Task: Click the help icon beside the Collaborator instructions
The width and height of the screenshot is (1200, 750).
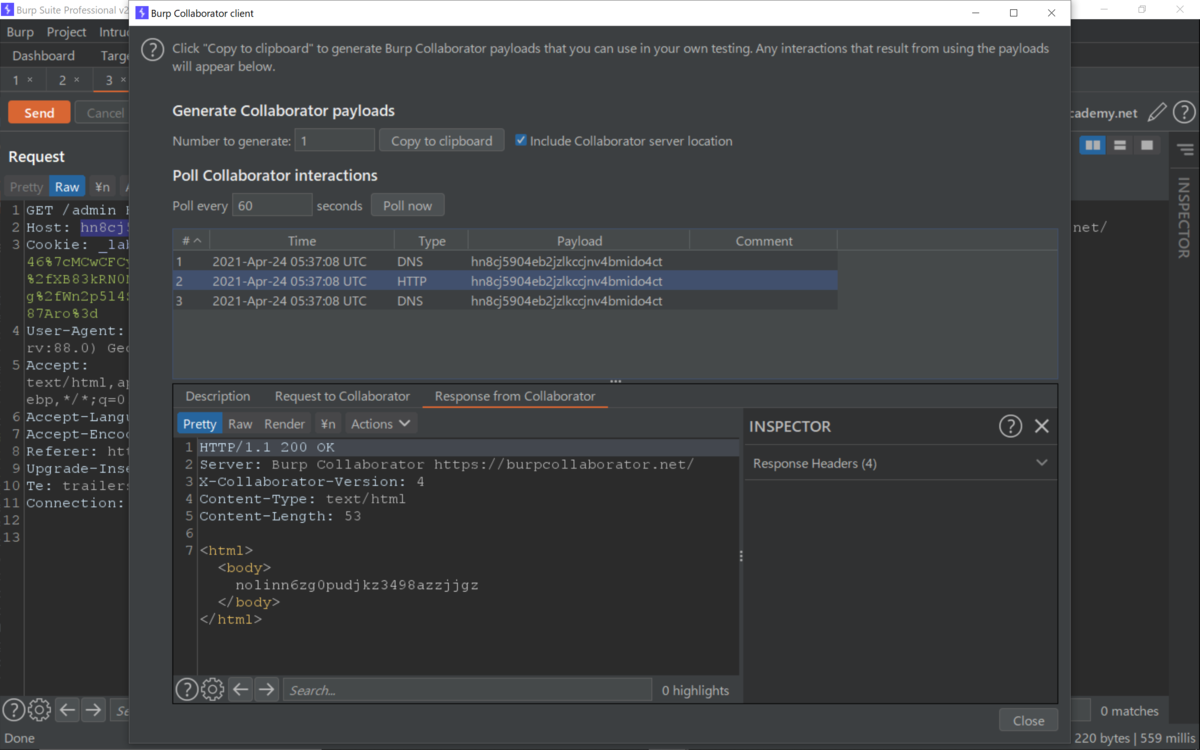Action: (152, 49)
